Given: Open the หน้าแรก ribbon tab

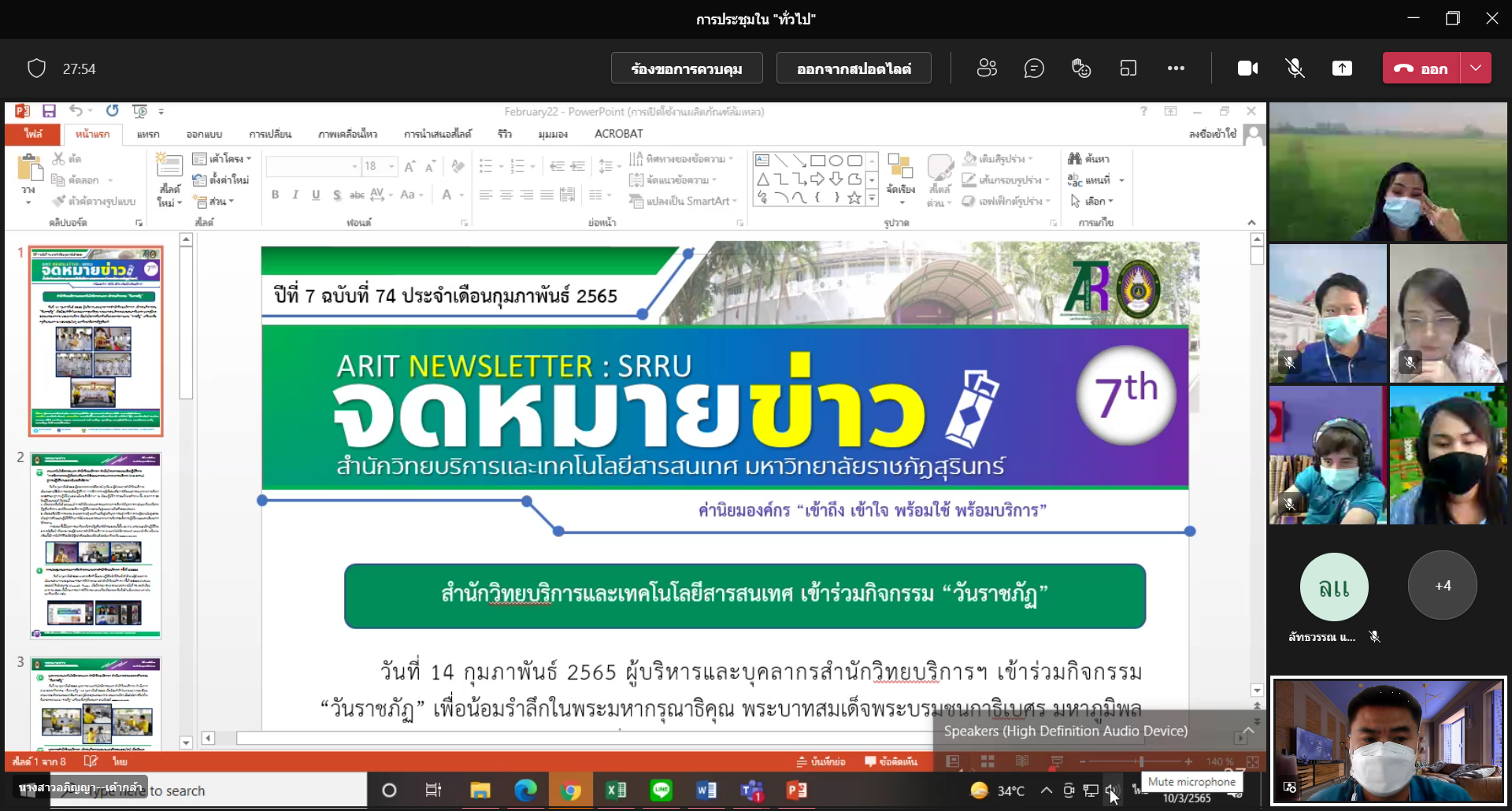Looking at the screenshot, I should pyautogui.click(x=92, y=134).
